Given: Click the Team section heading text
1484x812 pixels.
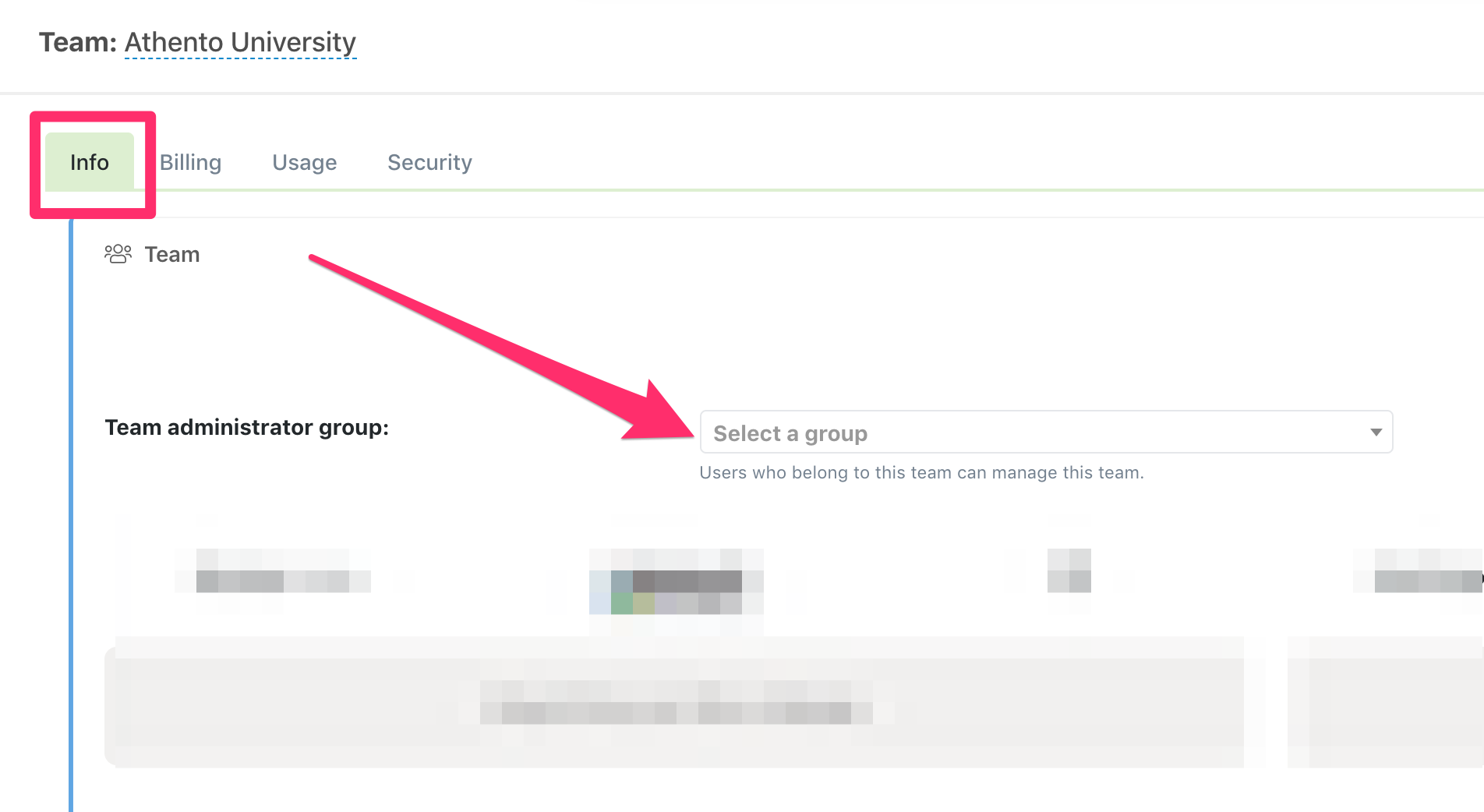Looking at the screenshot, I should tap(172, 255).
